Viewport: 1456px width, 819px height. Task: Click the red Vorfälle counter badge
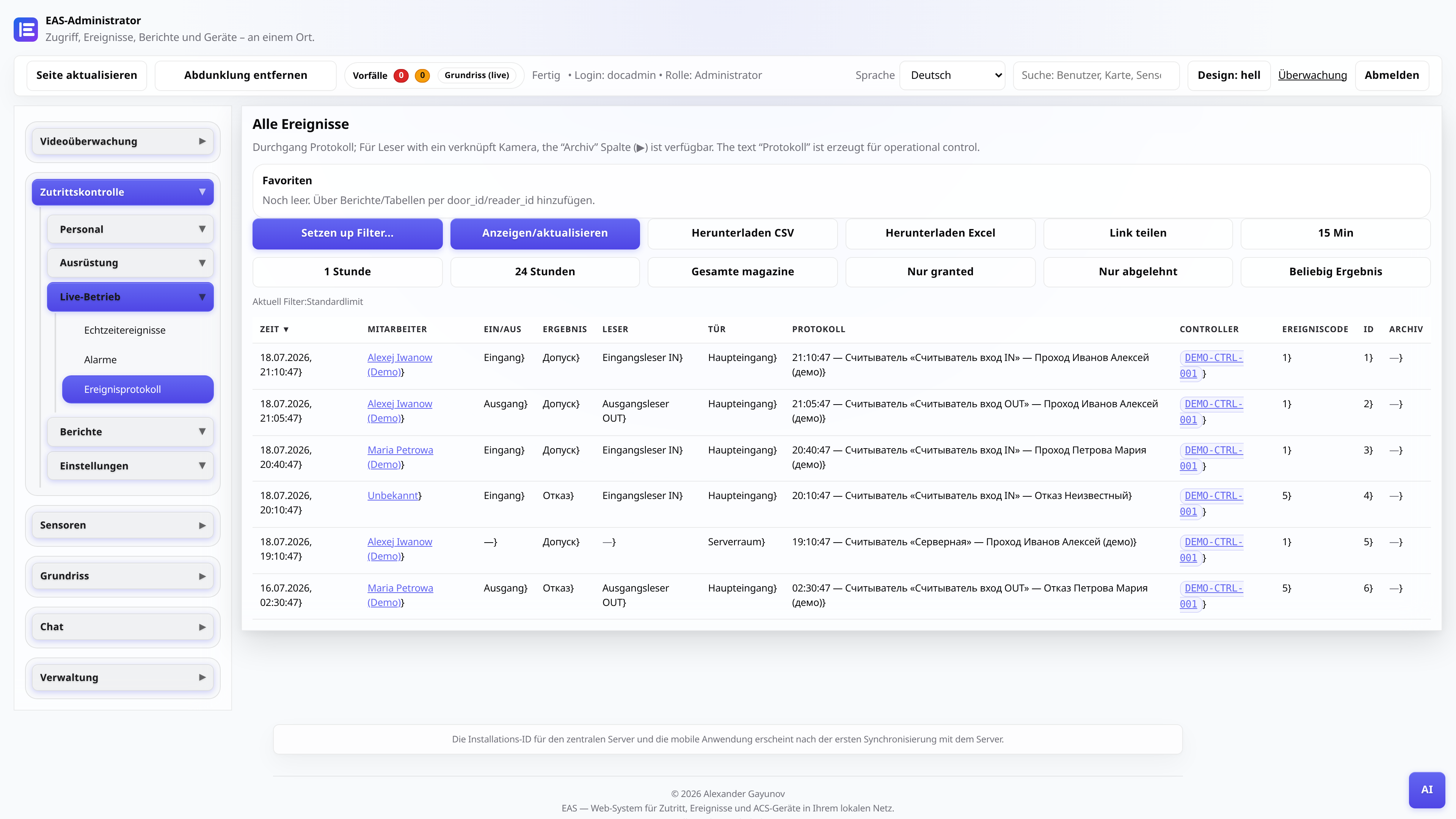tap(401, 75)
